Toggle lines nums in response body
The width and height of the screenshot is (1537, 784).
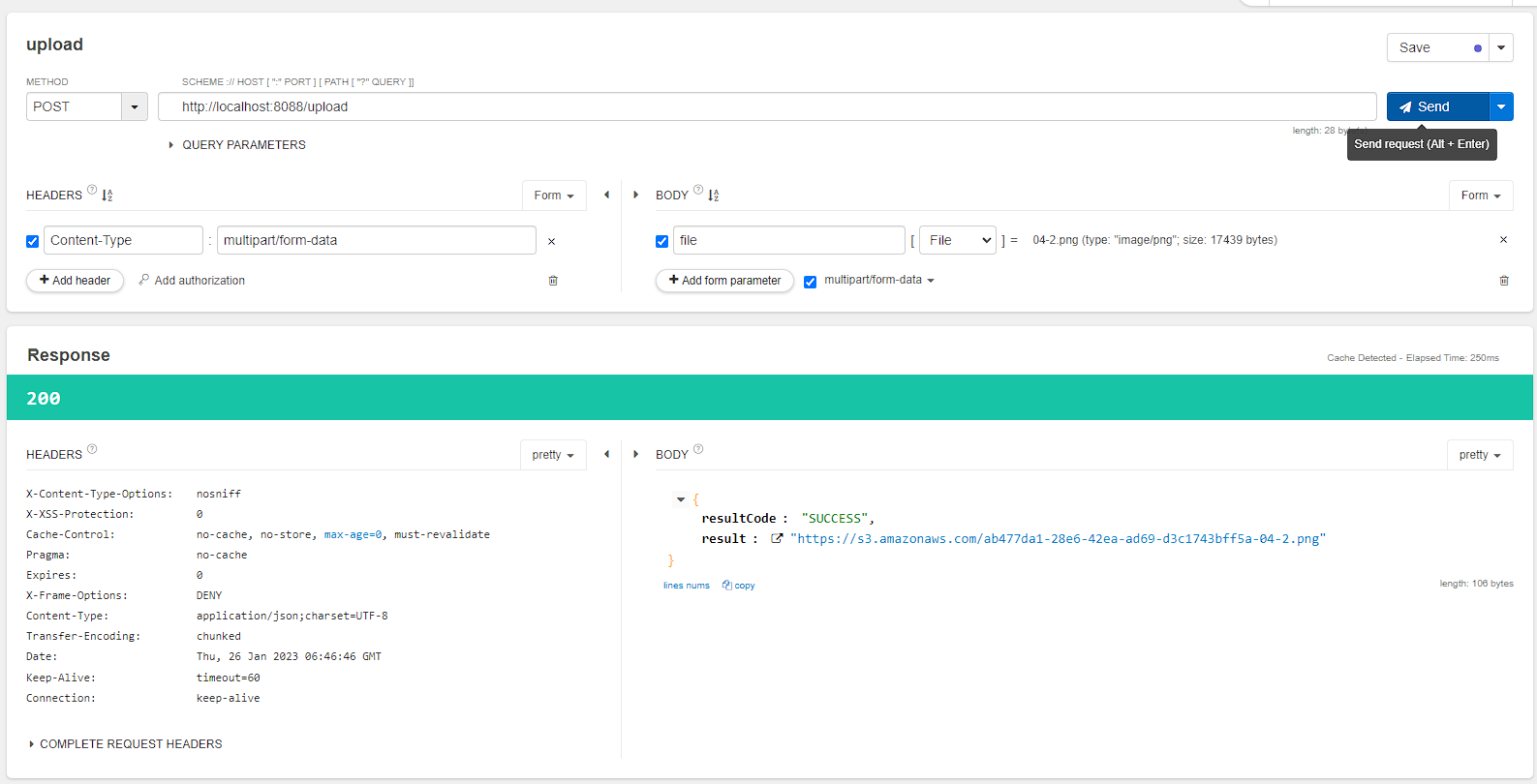point(687,586)
